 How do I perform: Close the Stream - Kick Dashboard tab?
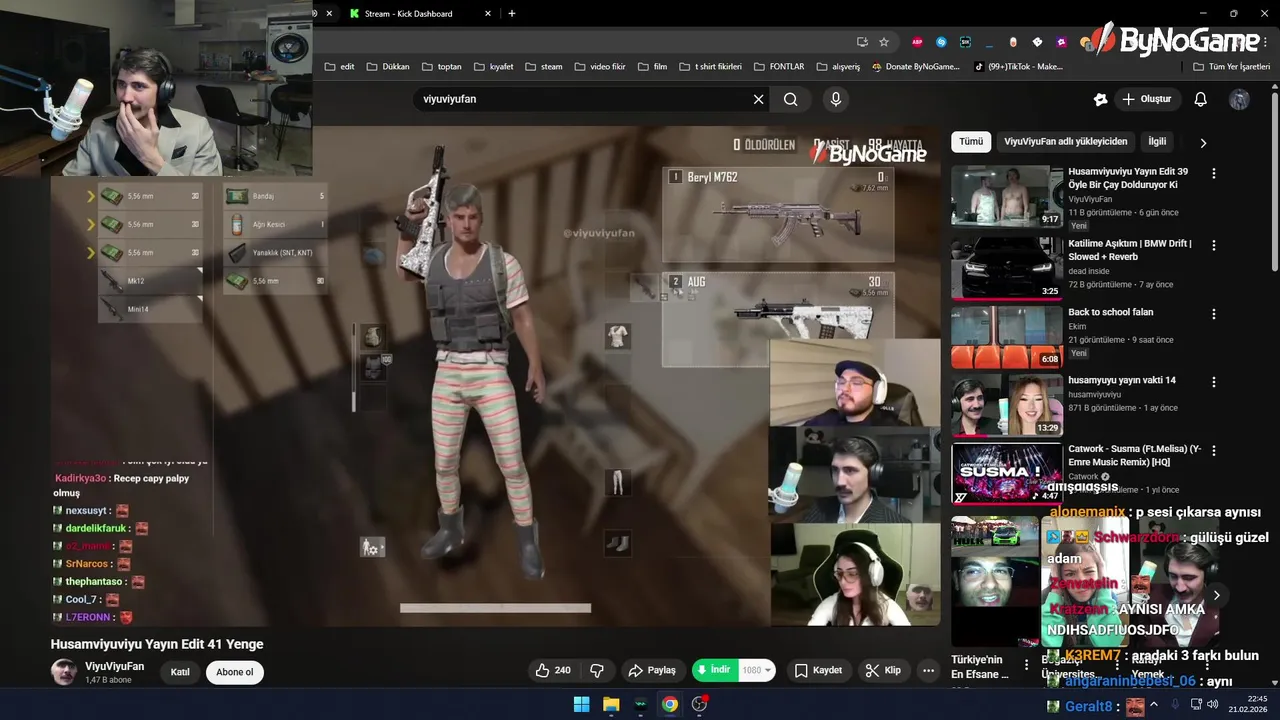[488, 14]
